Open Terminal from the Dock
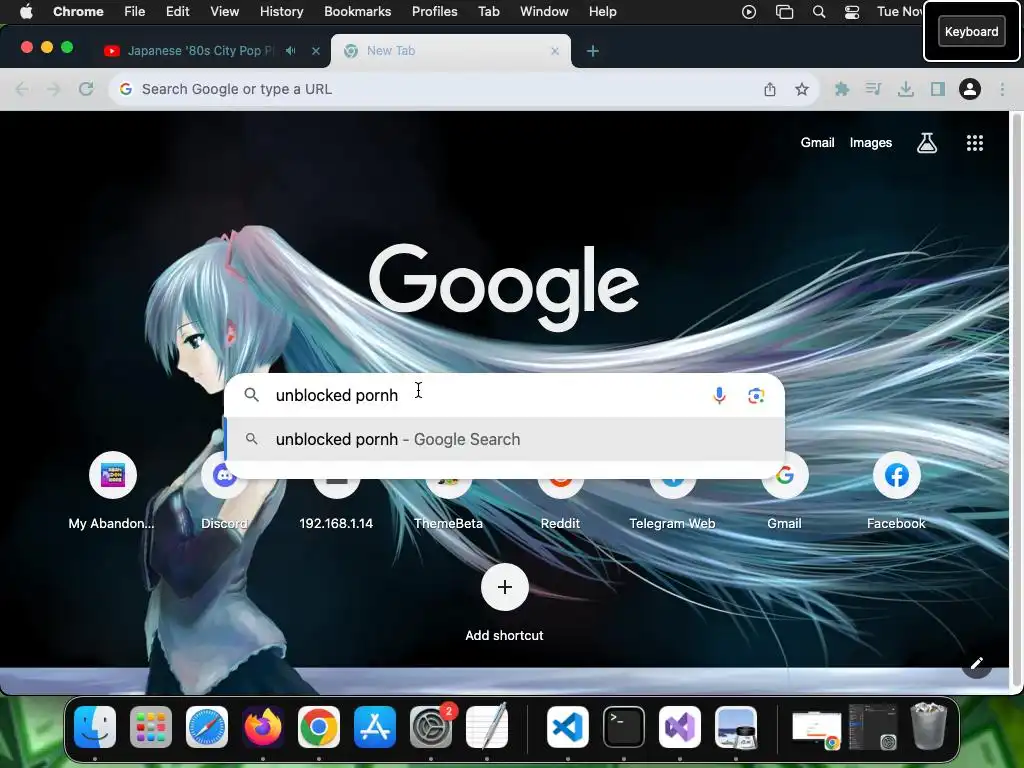This screenshot has height=768, width=1024. point(624,727)
